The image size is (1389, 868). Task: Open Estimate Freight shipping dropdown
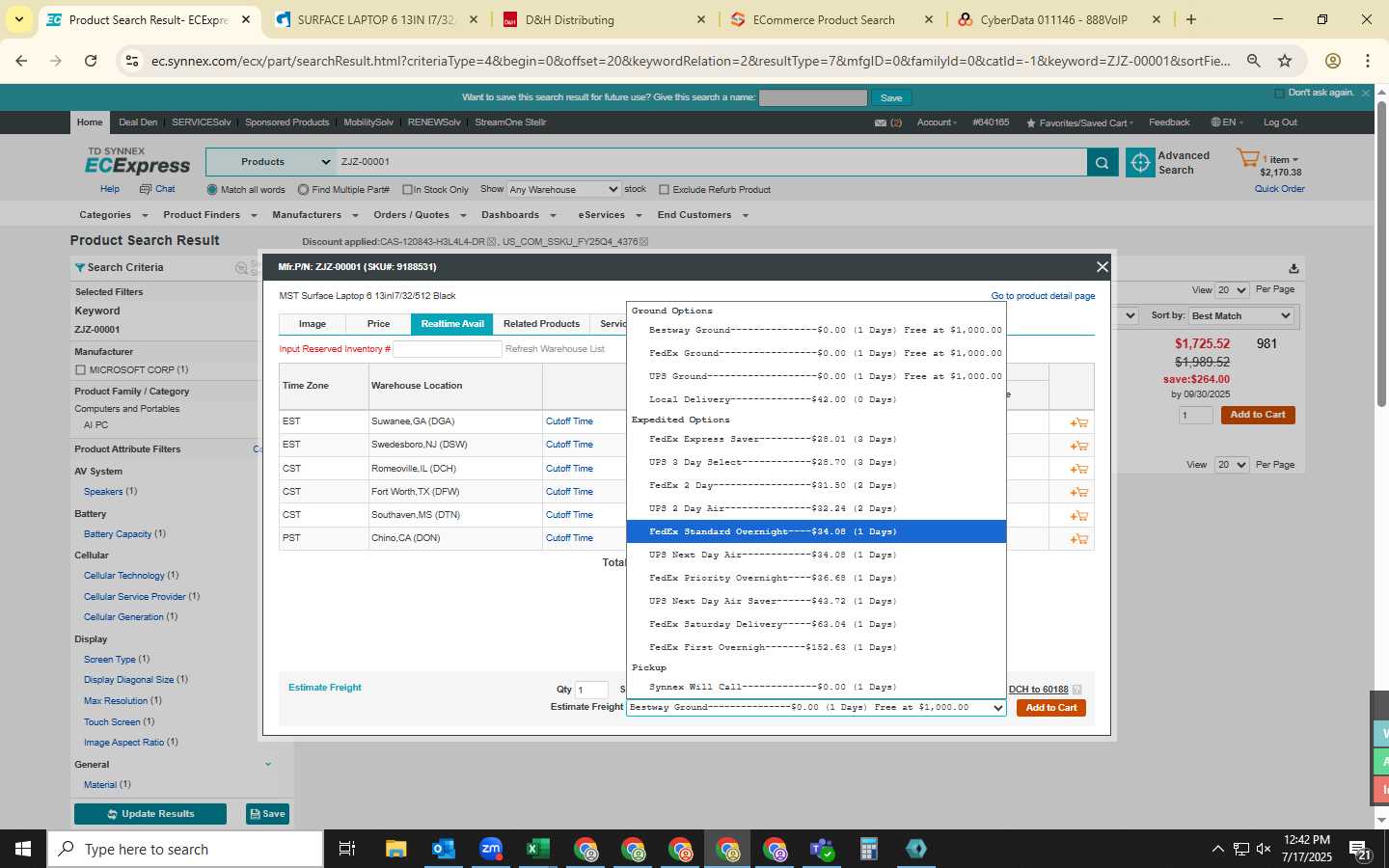tap(816, 708)
